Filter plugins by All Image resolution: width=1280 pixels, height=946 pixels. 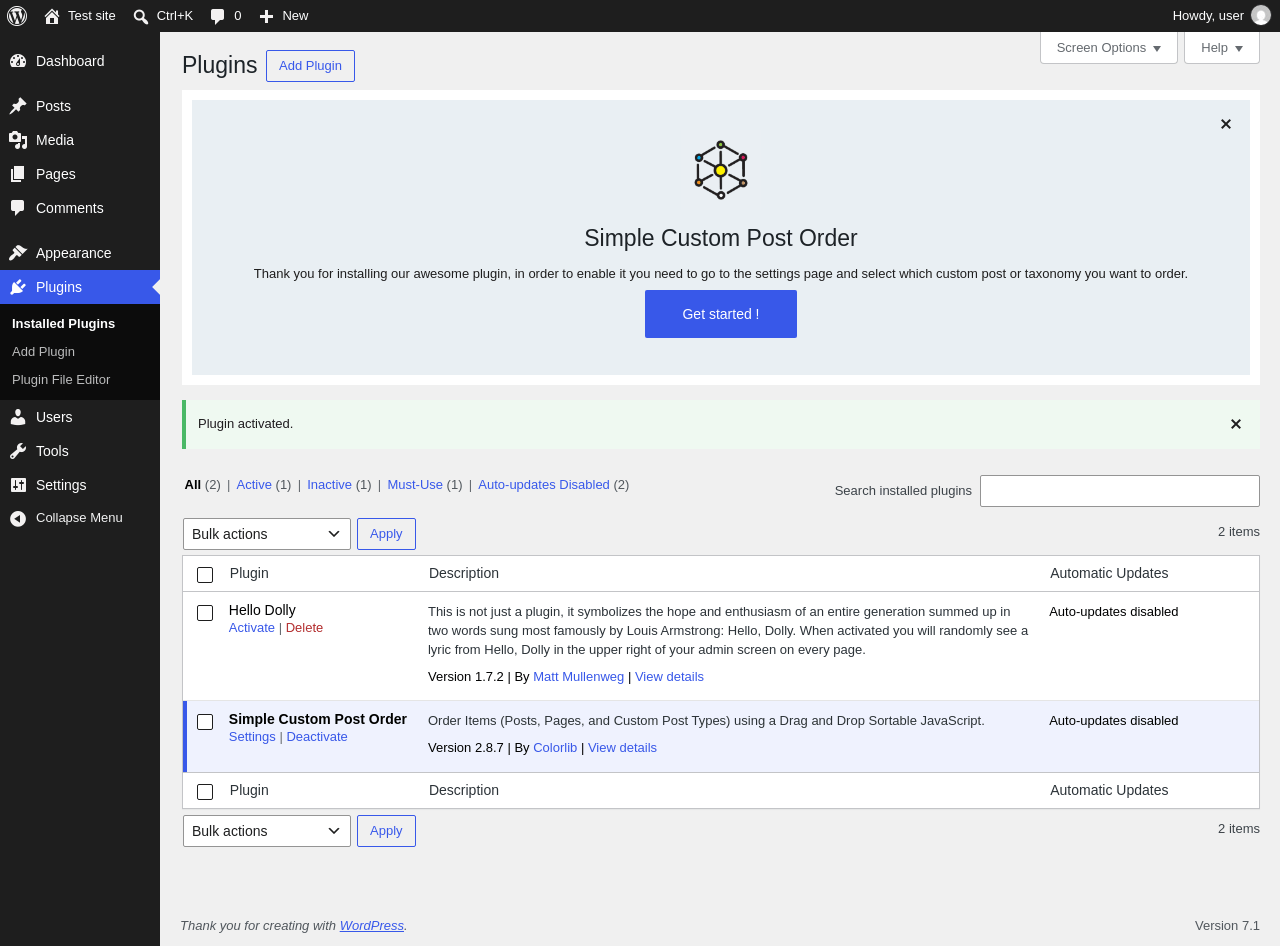point(193,484)
